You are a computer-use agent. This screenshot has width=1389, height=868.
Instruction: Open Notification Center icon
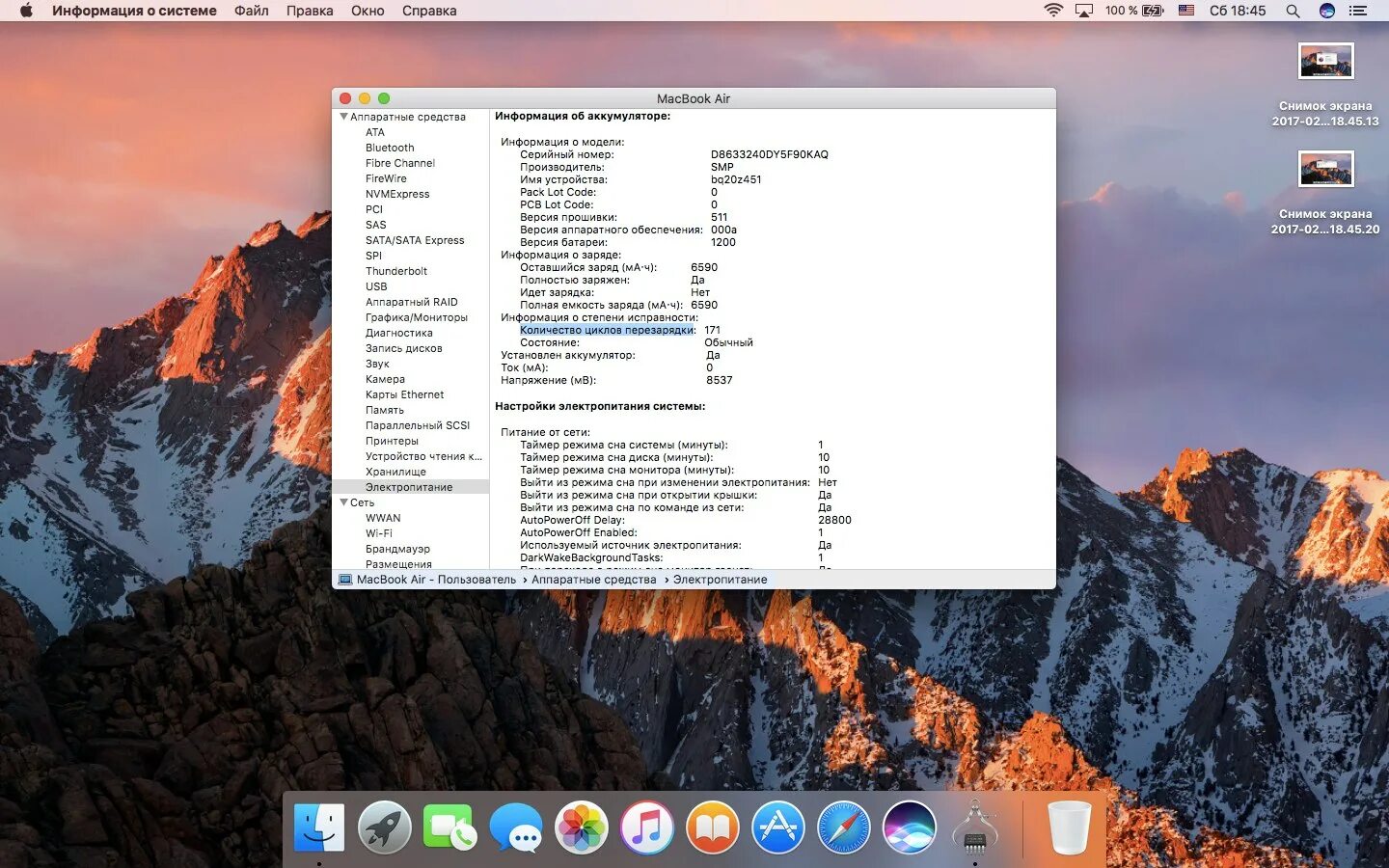tap(1358, 11)
